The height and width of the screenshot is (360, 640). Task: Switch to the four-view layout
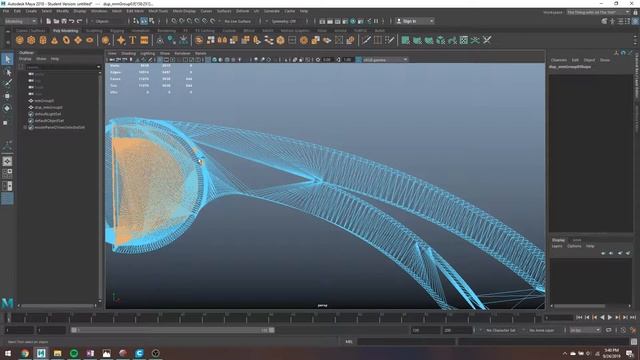coord(7,173)
